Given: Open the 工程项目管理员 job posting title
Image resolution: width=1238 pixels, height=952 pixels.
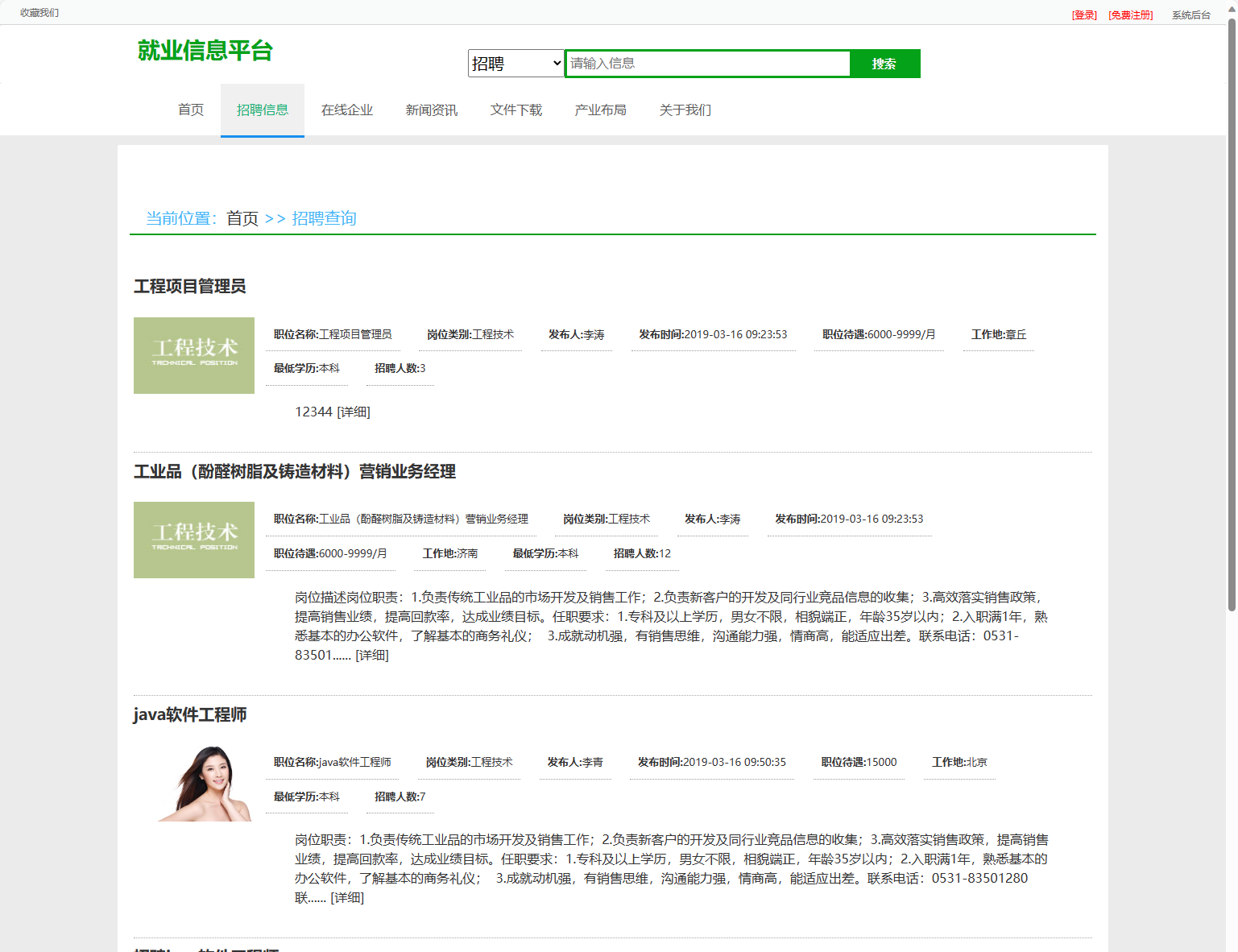Looking at the screenshot, I should [x=190, y=286].
